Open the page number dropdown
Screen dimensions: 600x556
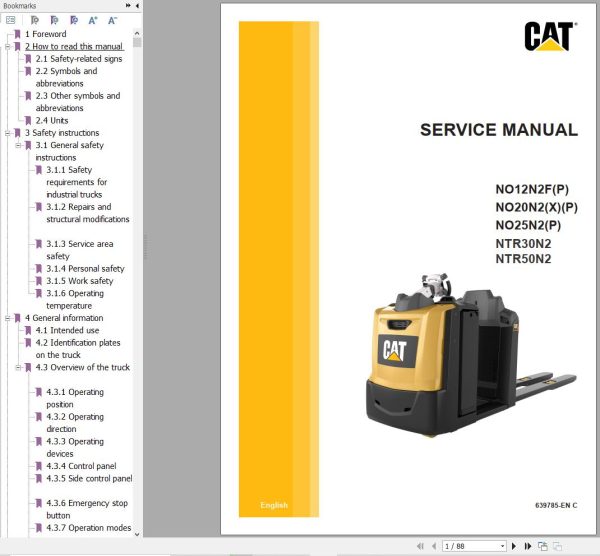coord(502,546)
